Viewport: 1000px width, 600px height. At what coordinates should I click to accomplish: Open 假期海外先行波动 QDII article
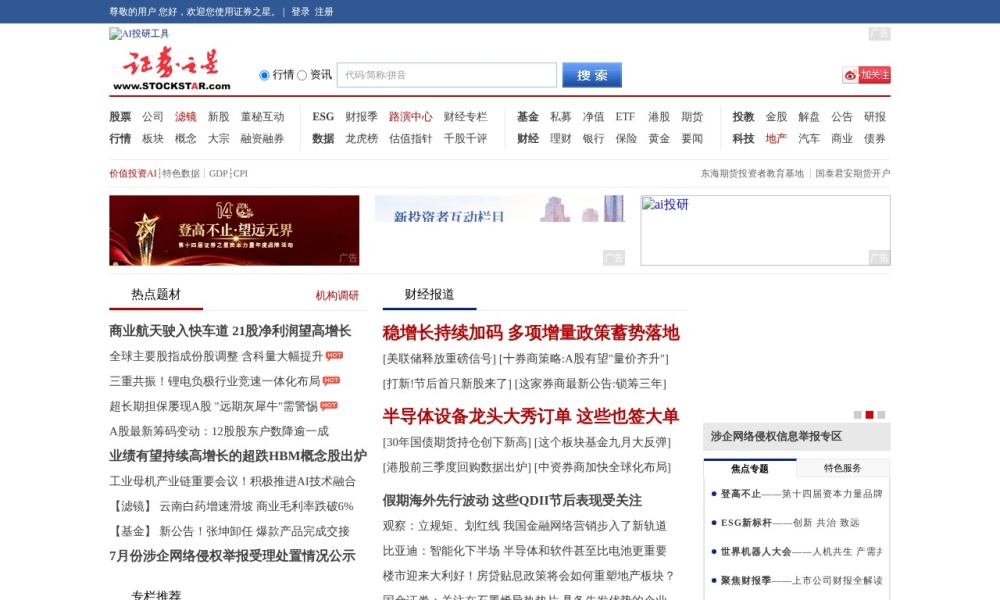(x=512, y=501)
